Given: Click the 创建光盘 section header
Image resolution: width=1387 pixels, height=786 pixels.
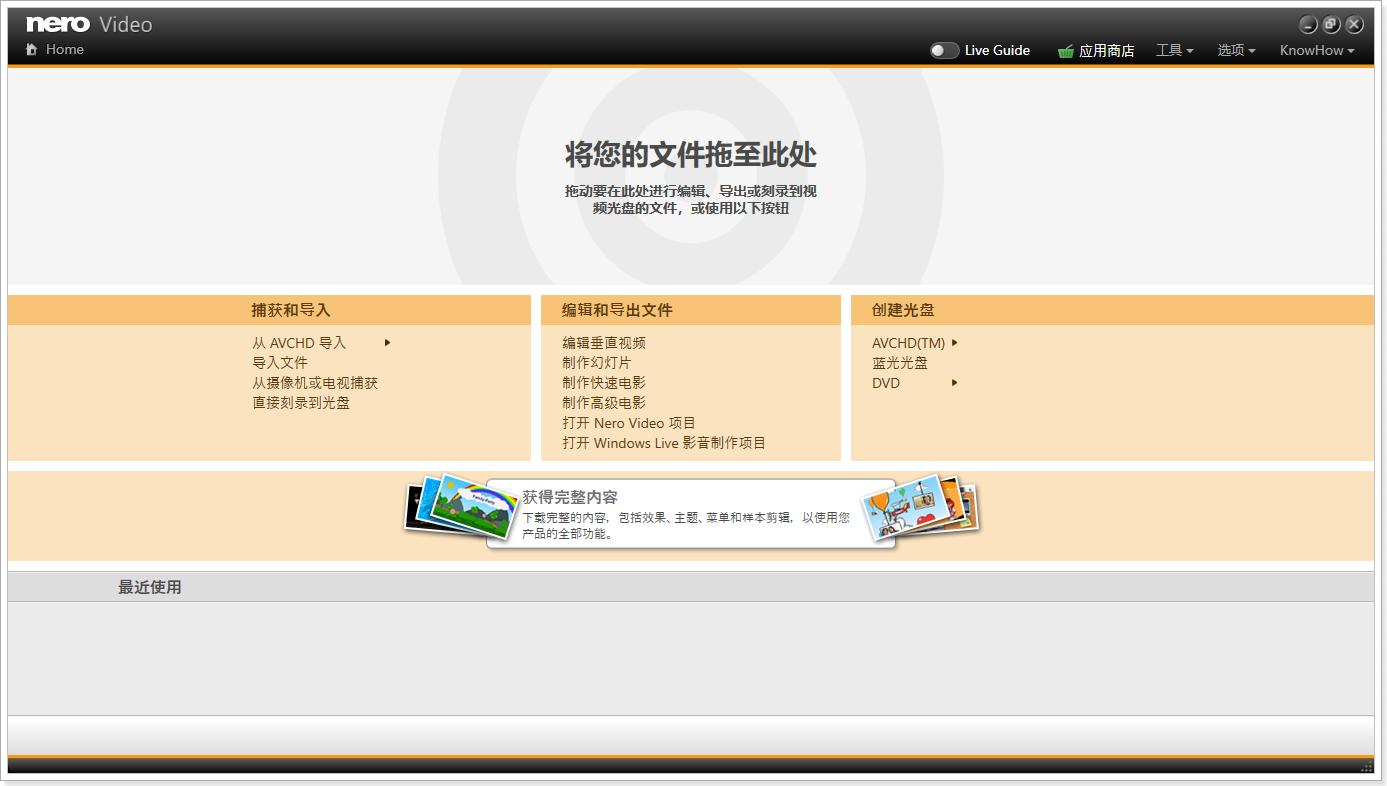Looking at the screenshot, I should (903, 310).
